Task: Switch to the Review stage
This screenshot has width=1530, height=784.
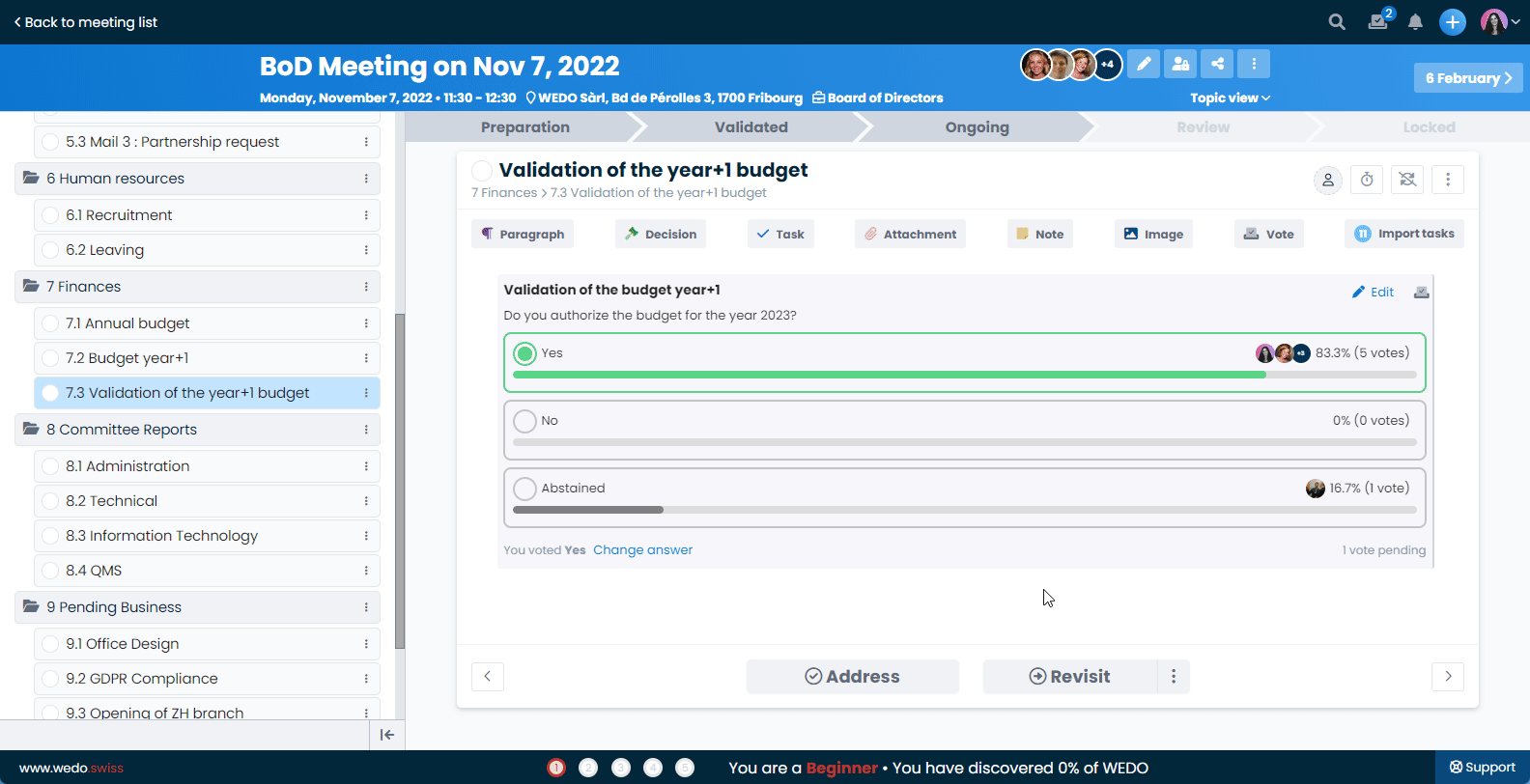Action: tap(1204, 126)
